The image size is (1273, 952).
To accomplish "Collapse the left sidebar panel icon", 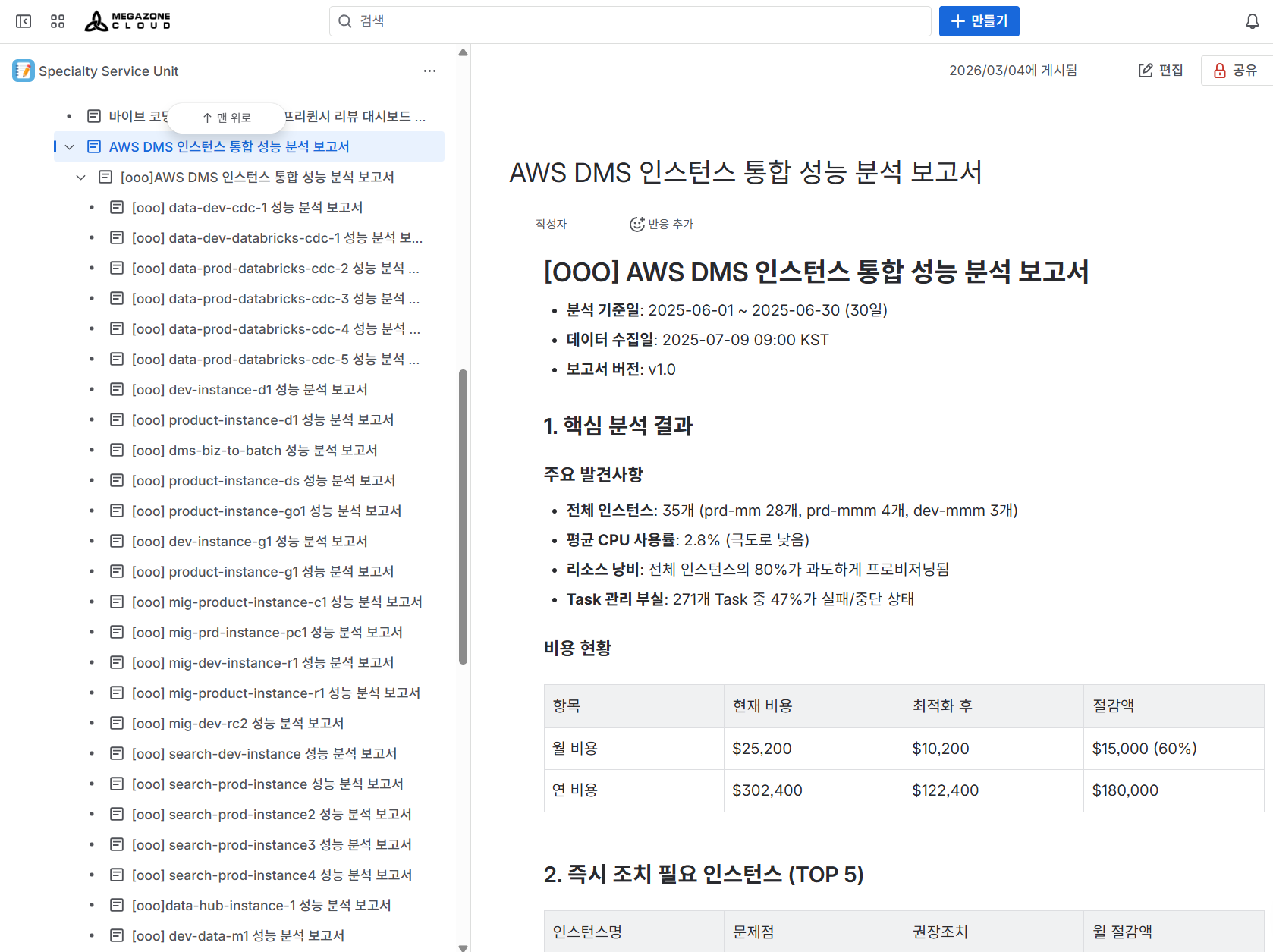I will coord(24,21).
